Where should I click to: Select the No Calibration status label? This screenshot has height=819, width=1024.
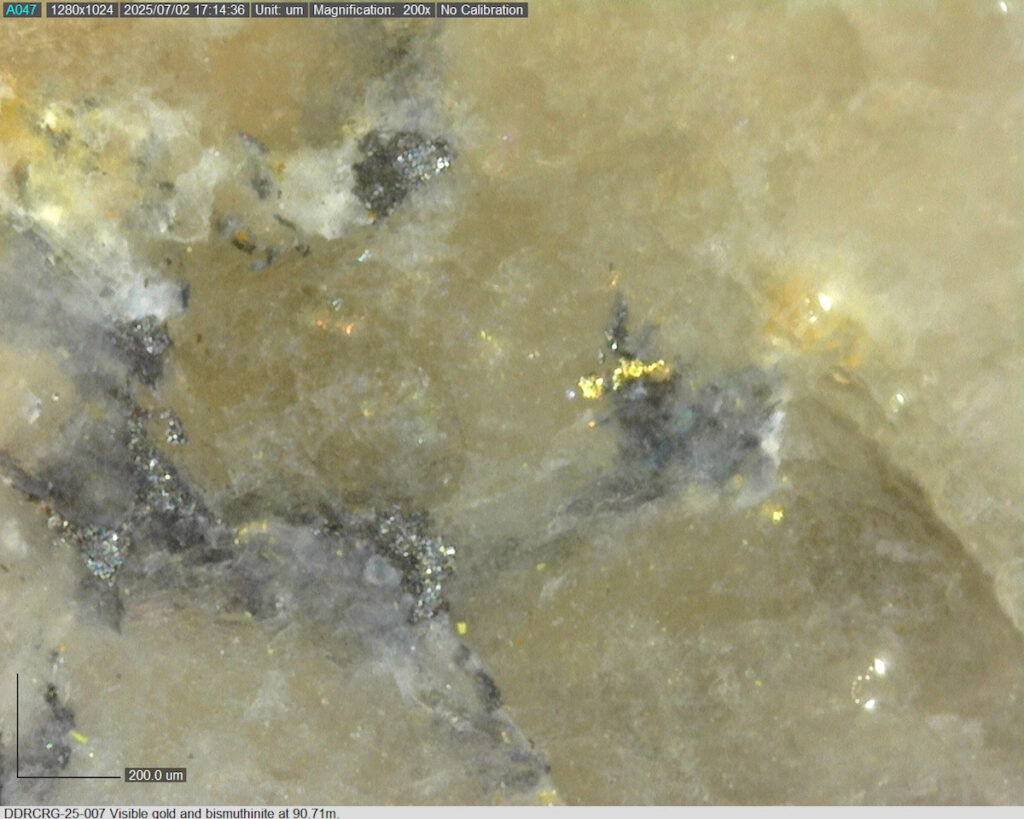click(x=481, y=10)
